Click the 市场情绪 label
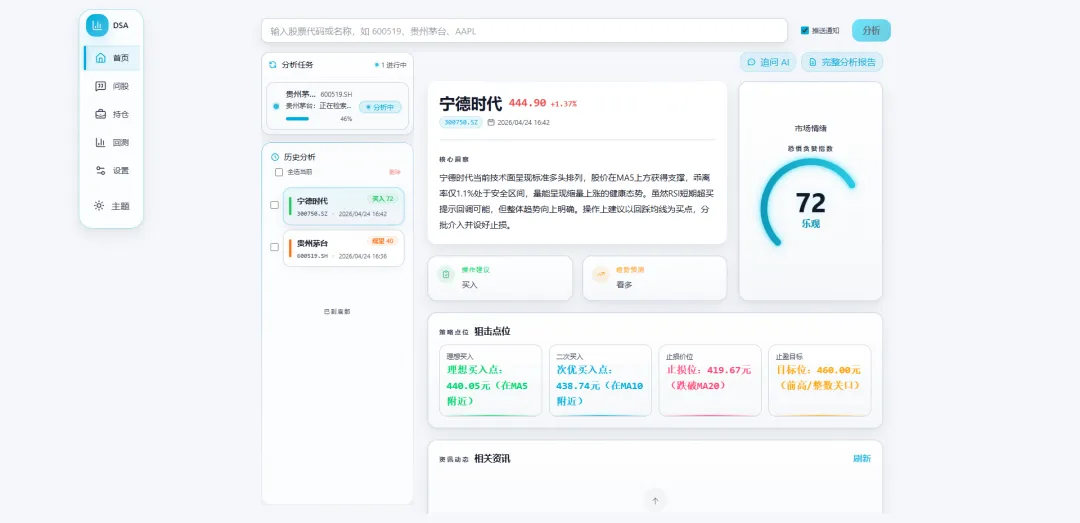 [x=811, y=128]
